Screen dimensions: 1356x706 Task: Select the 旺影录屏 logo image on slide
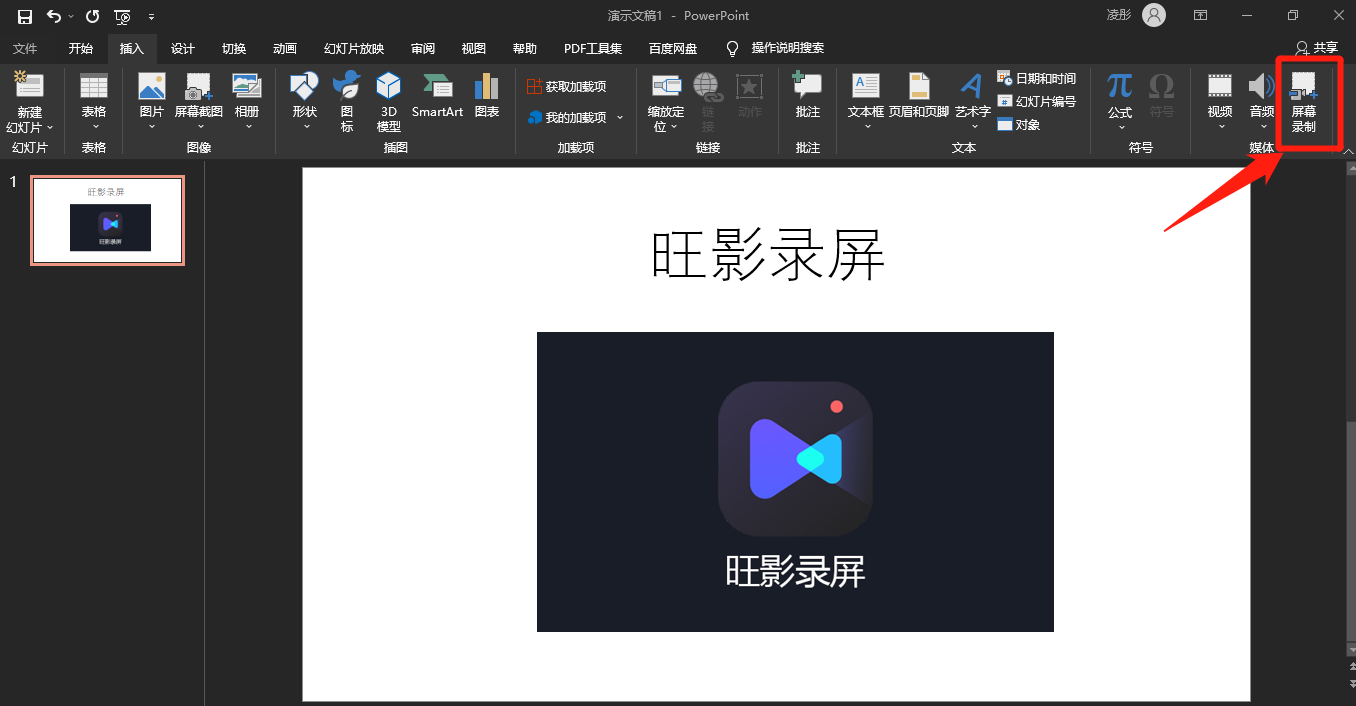pyautogui.click(x=795, y=482)
